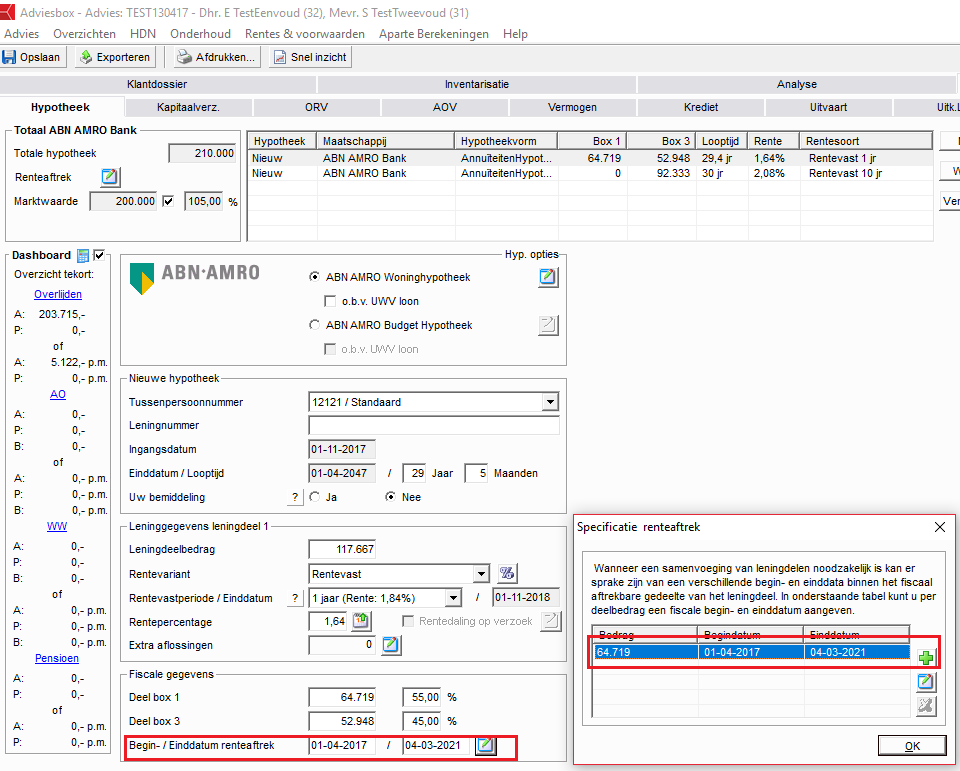
Task: Open rate percentage lookup icon beside Rentevariant
Action: [507, 574]
